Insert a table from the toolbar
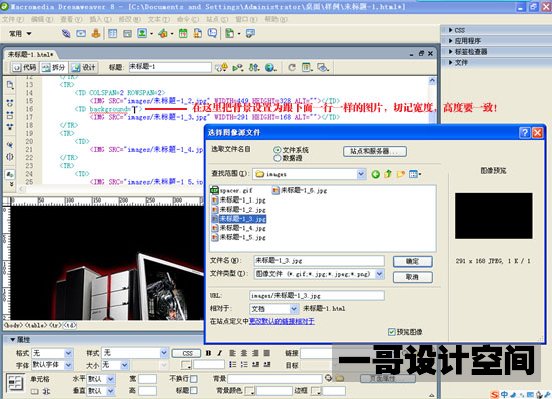 coord(113,34)
